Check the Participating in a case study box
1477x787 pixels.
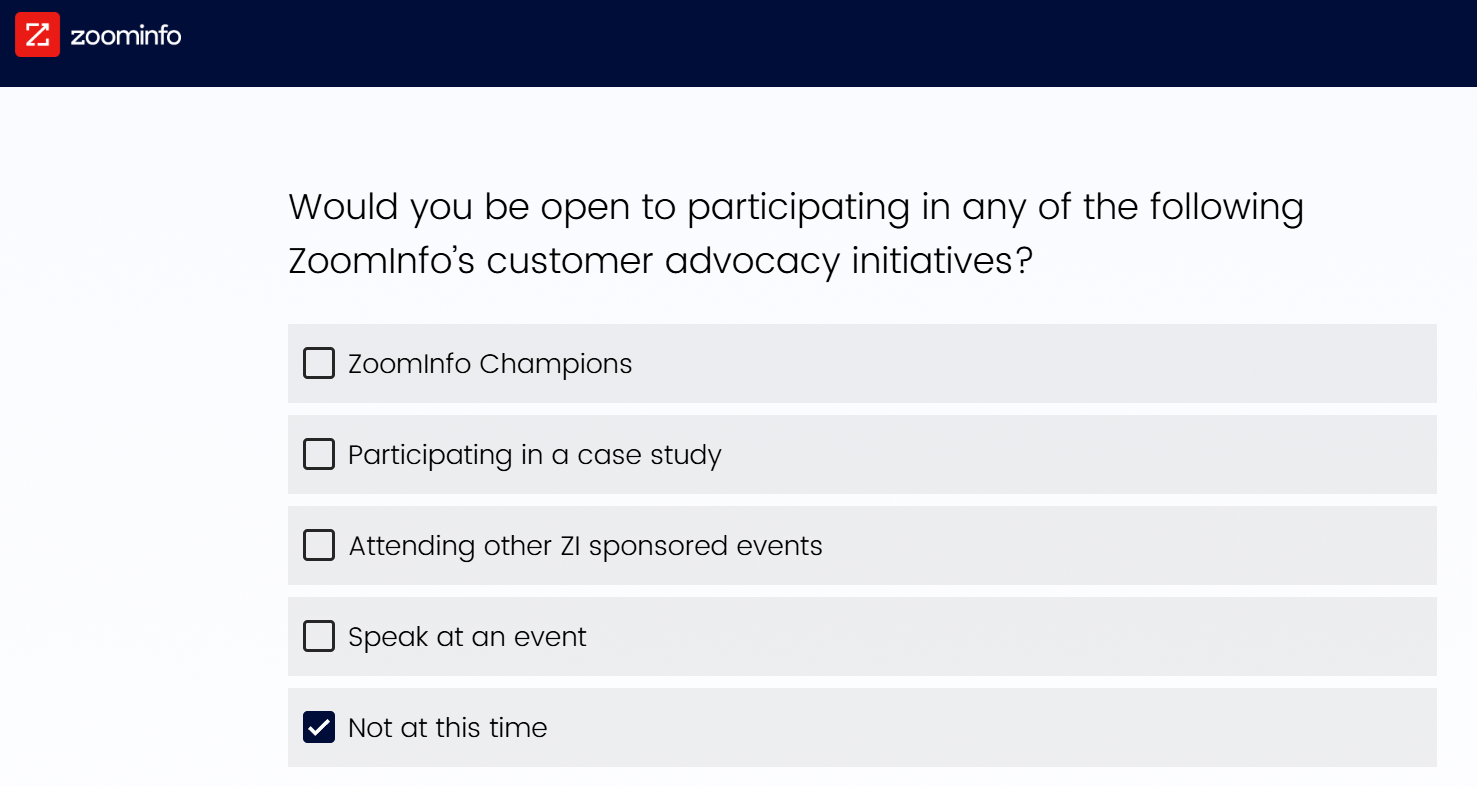(x=319, y=454)
